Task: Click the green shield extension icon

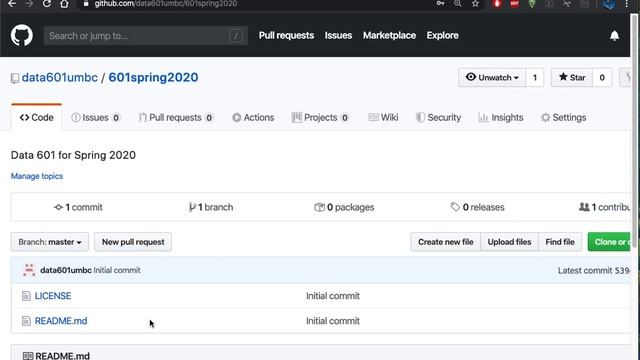Action: point(532,4)
